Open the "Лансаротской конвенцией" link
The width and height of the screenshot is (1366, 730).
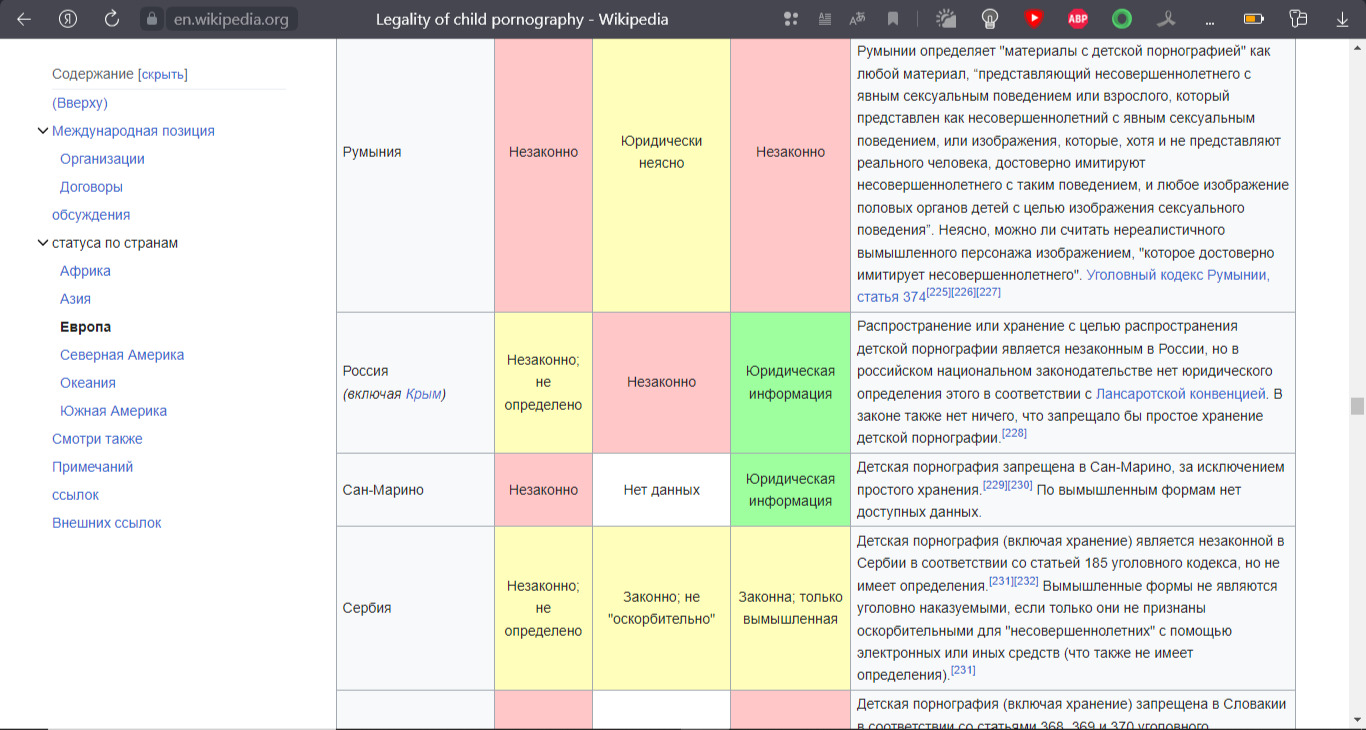1181,394
